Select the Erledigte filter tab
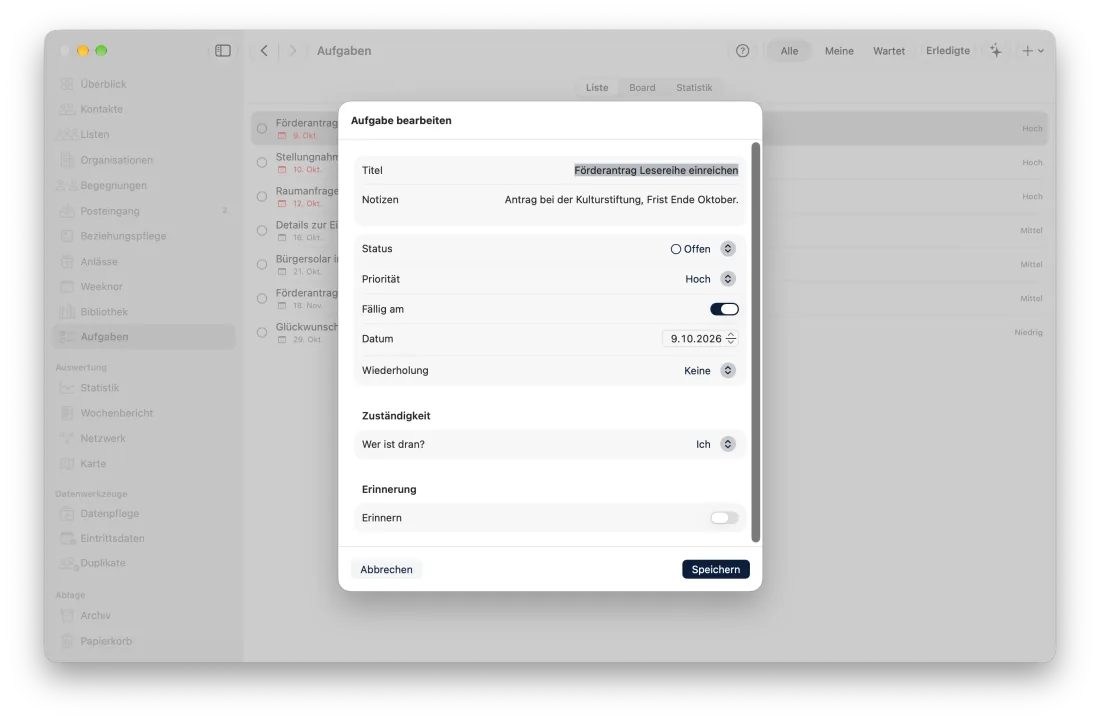This screenshot has width=1100, height=721. [x=948, y=50]
